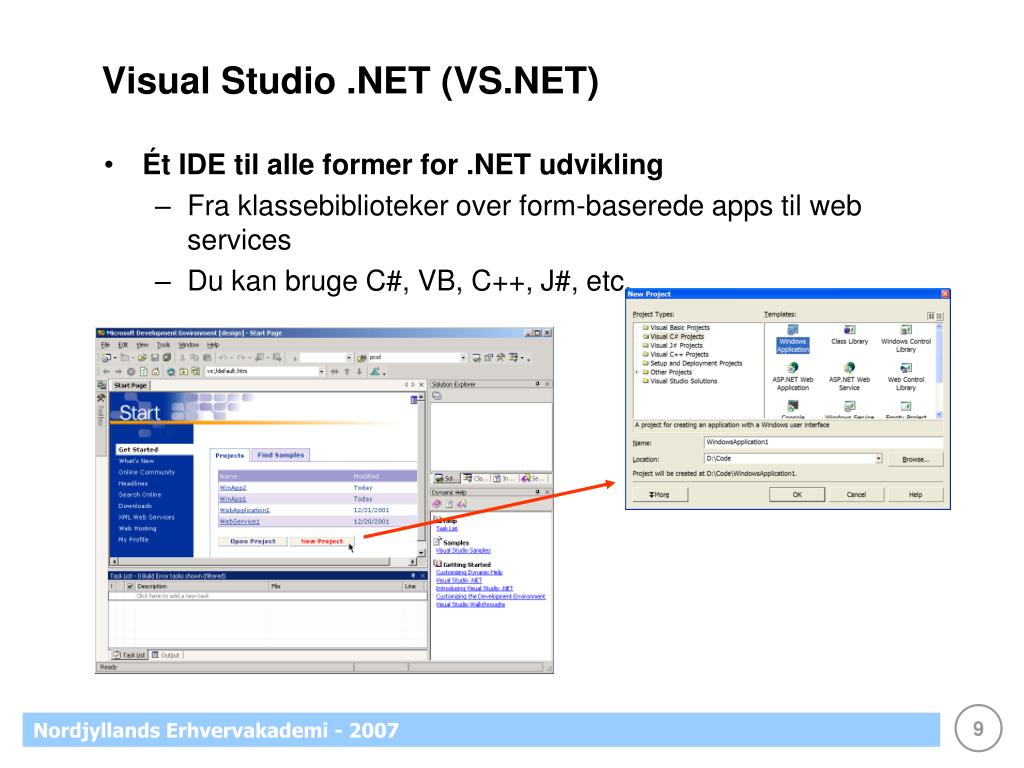Click Cancel in New Project dialog
The height and width of the screenshot is (768, 1024).
click(x=856, y=494)
